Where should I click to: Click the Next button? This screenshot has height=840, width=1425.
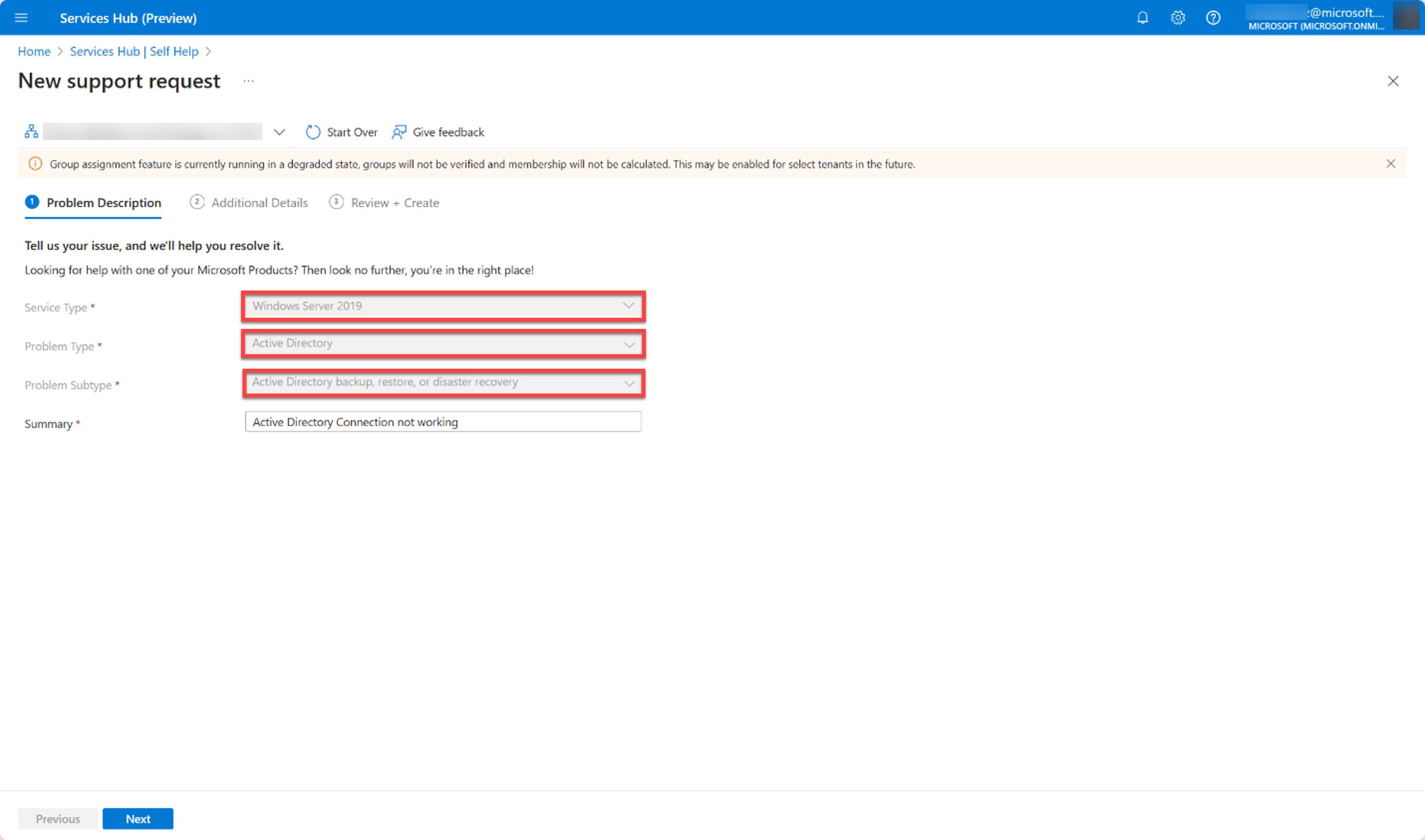pos(138,819)
